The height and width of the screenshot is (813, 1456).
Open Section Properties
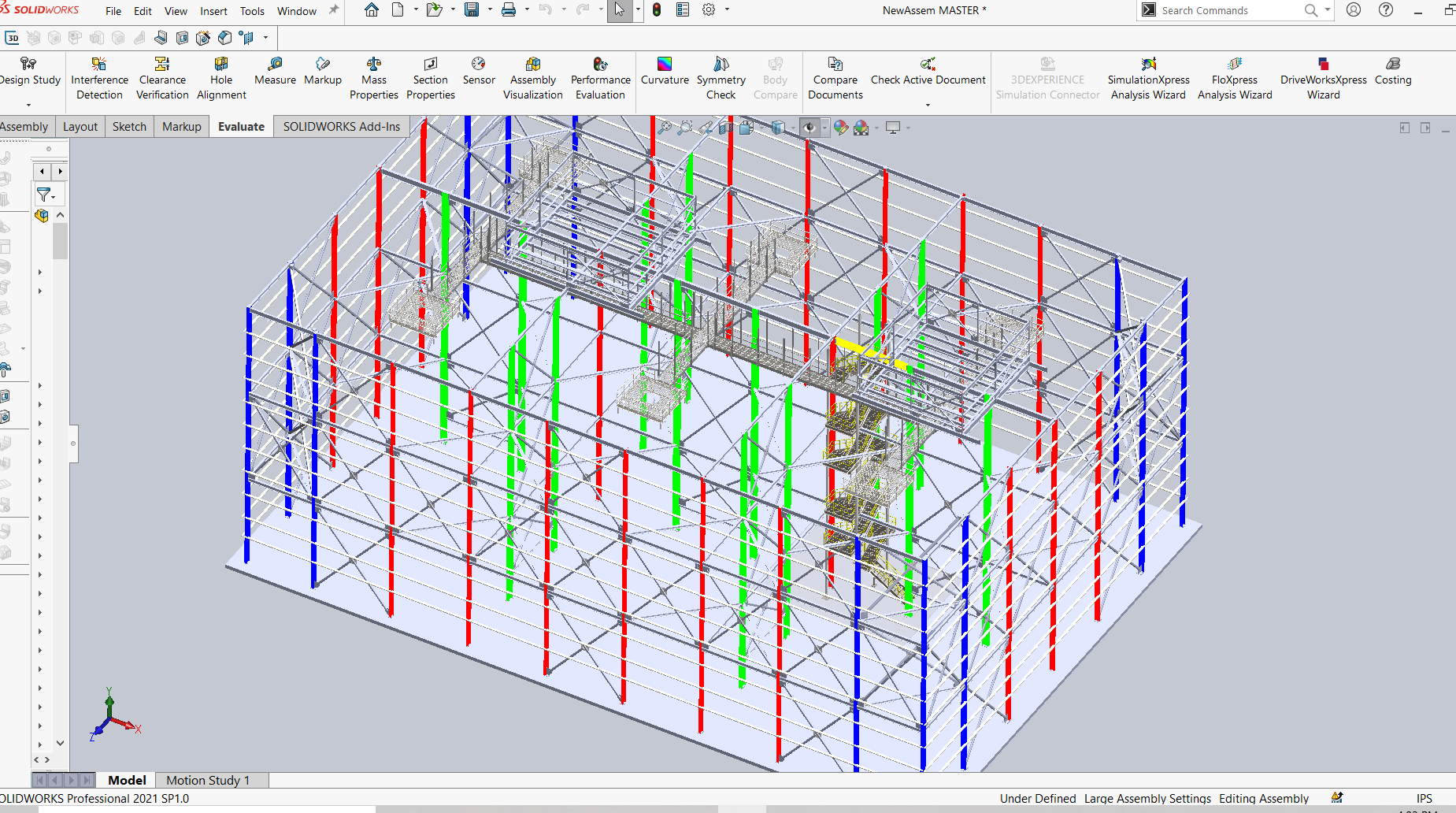click(431, 79)
